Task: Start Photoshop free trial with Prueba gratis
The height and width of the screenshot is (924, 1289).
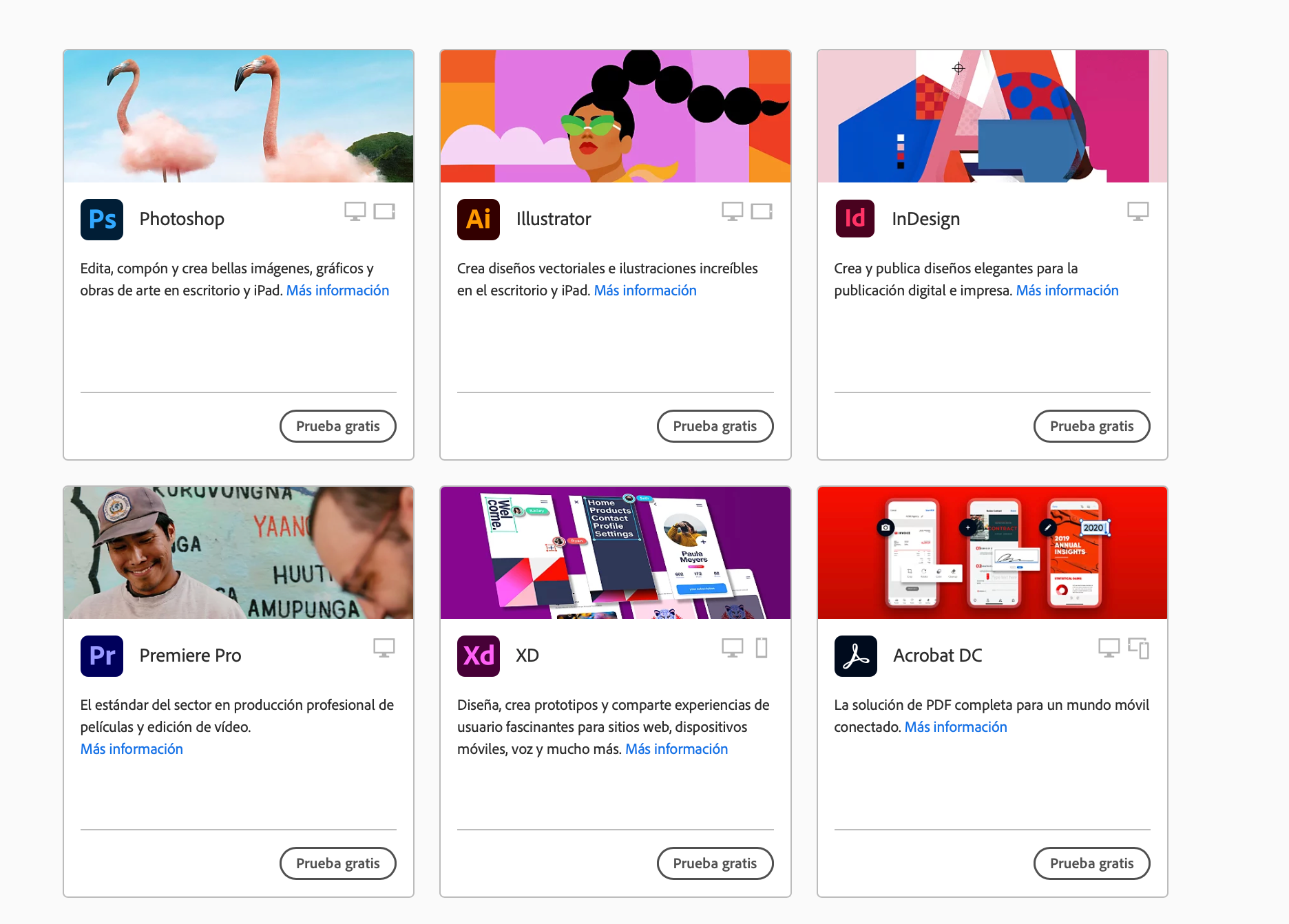Action: click(x=338, y=426)
